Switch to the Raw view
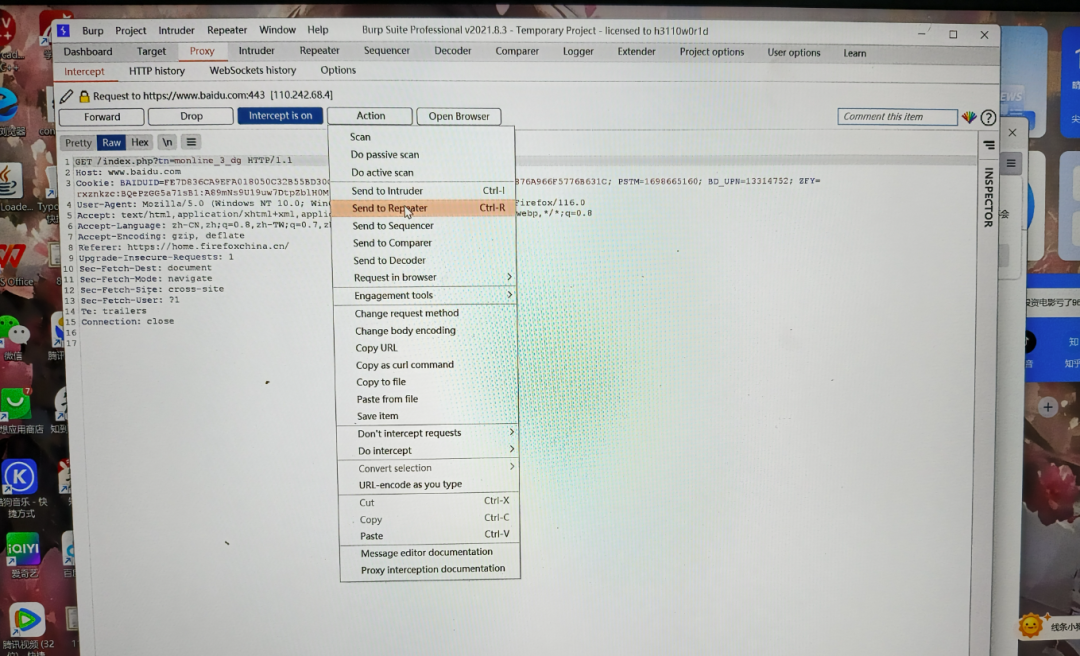The image size is (1080, 656). point(112,143)
